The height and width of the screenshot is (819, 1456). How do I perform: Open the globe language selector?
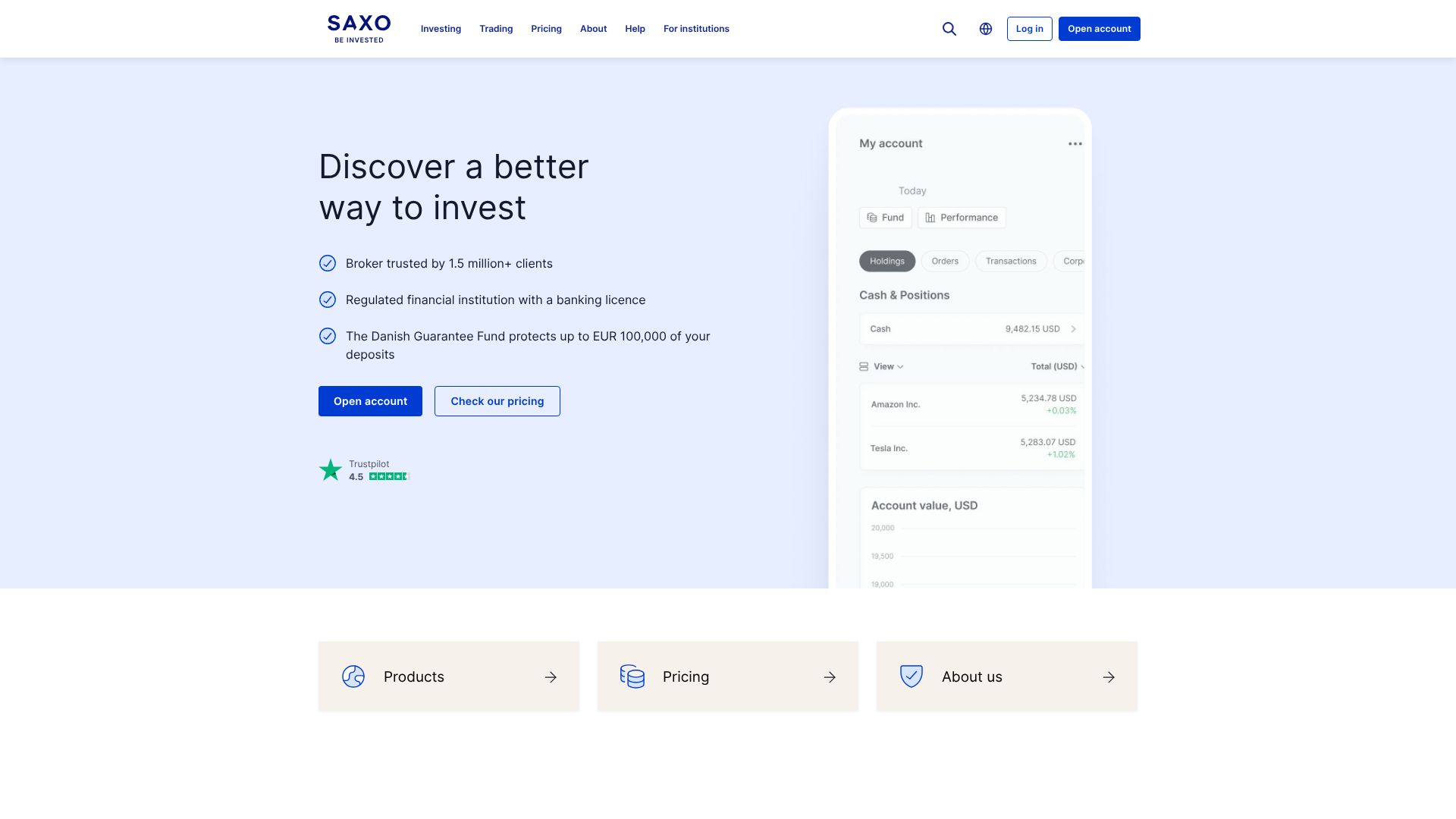point(985,29)
